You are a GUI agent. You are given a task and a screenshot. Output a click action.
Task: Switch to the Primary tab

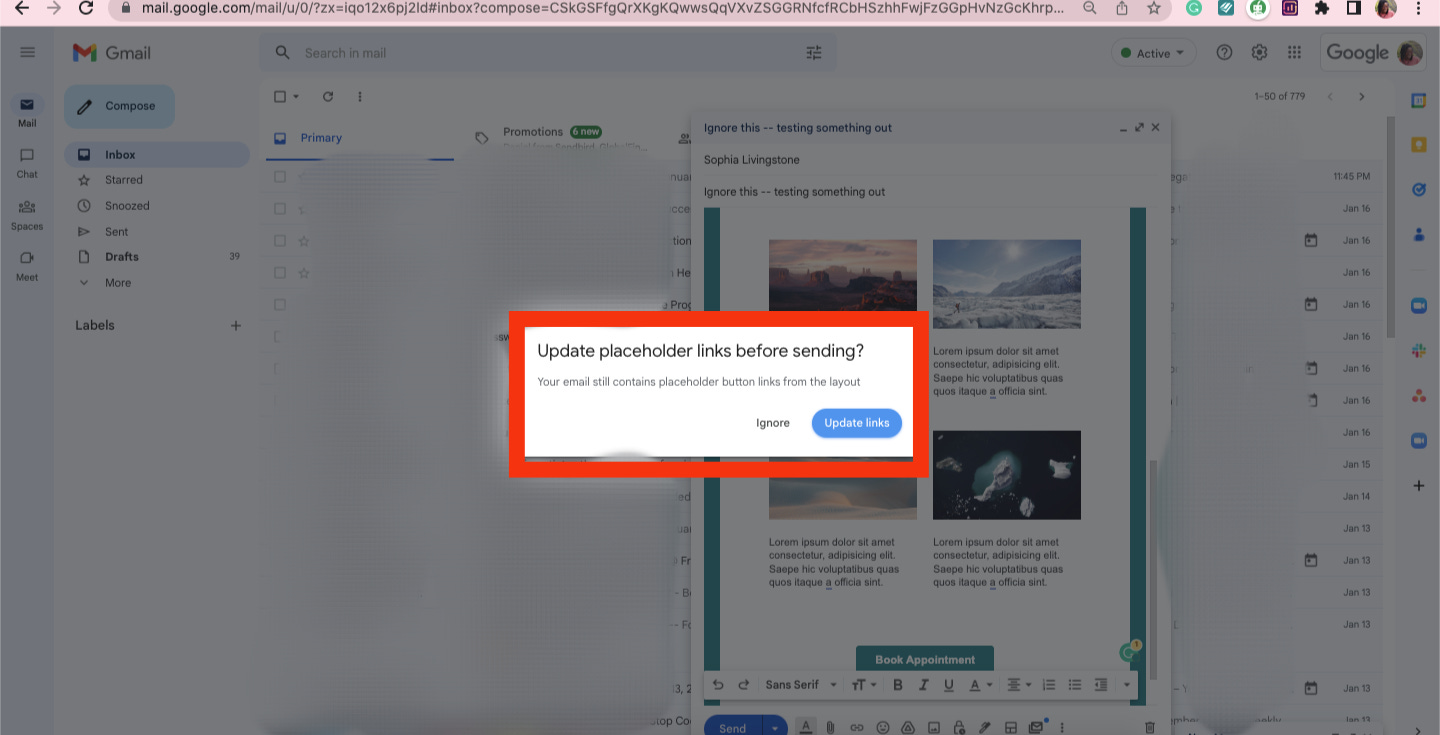[360, 138]
